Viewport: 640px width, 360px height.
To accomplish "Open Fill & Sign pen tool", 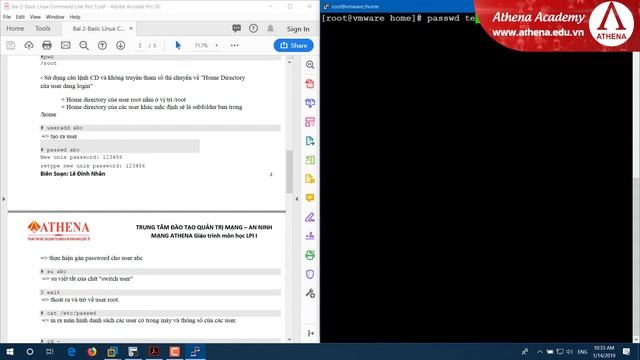I will 310,217.
